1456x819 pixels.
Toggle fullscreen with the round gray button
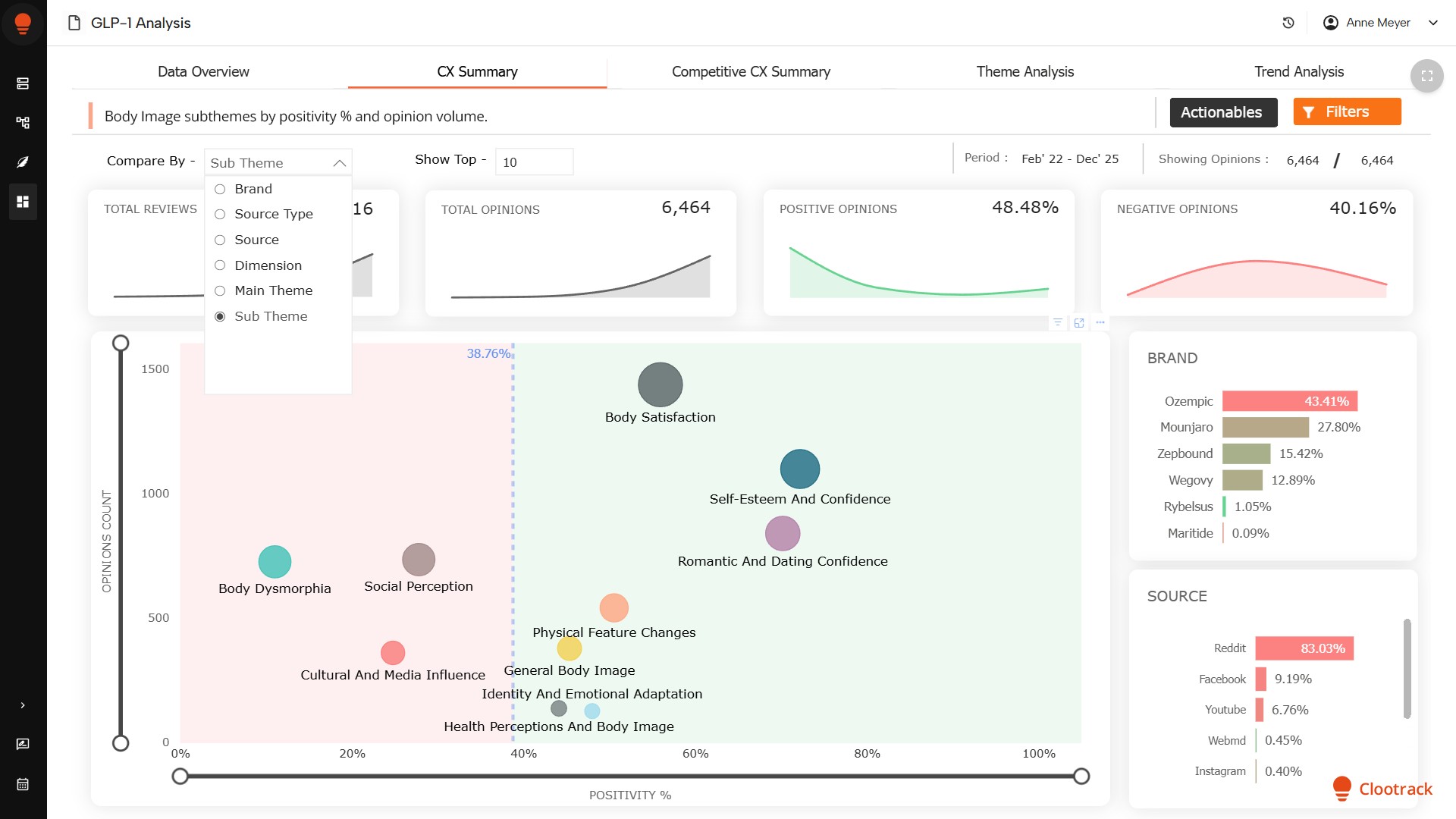tap(1426, 76)
